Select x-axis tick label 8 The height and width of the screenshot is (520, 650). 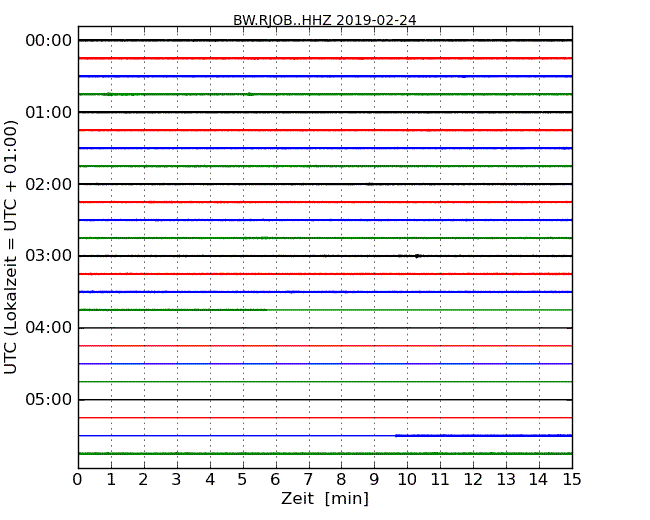coord(341,480)
